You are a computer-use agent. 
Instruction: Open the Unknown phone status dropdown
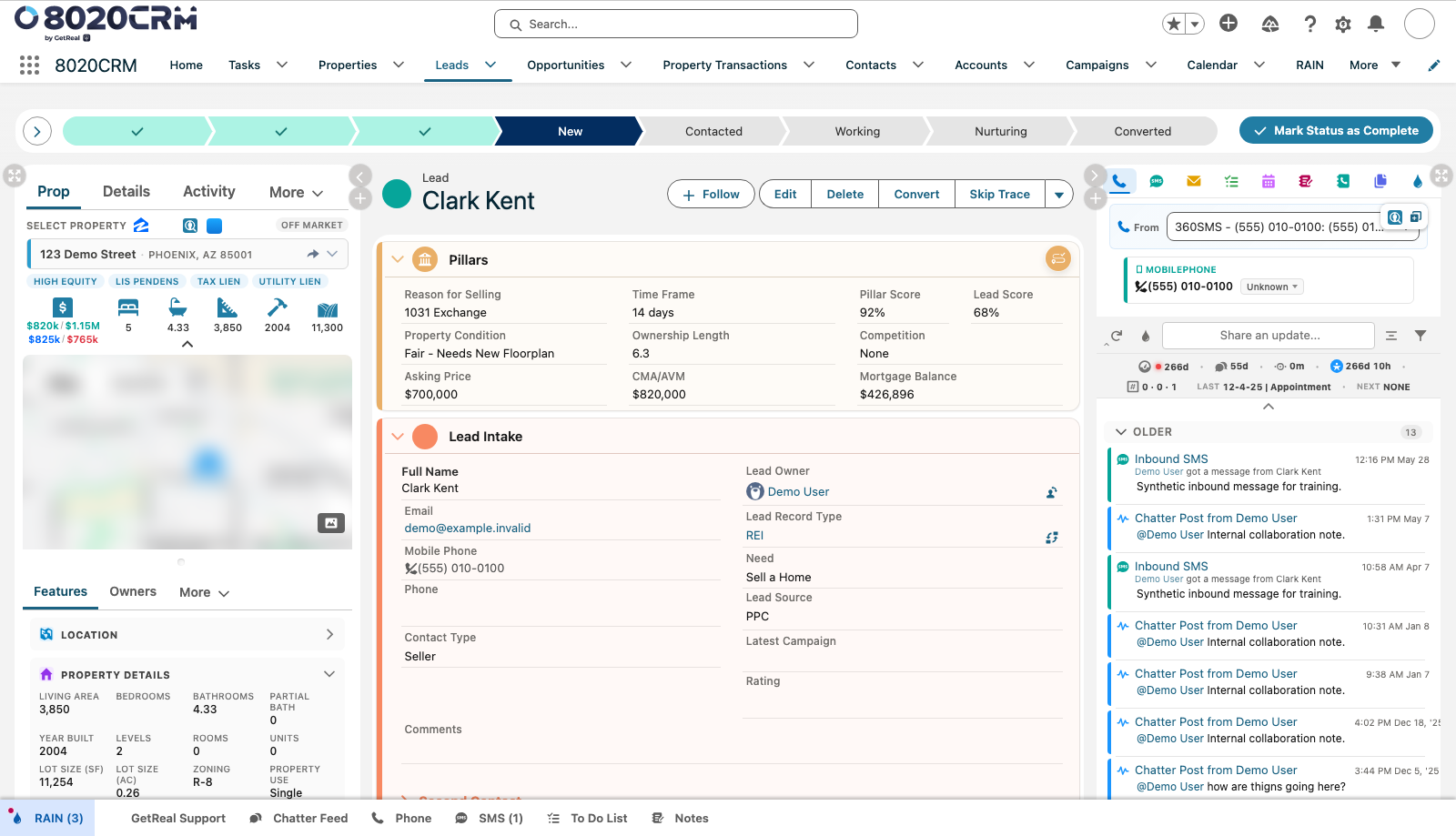(1272, 287)
